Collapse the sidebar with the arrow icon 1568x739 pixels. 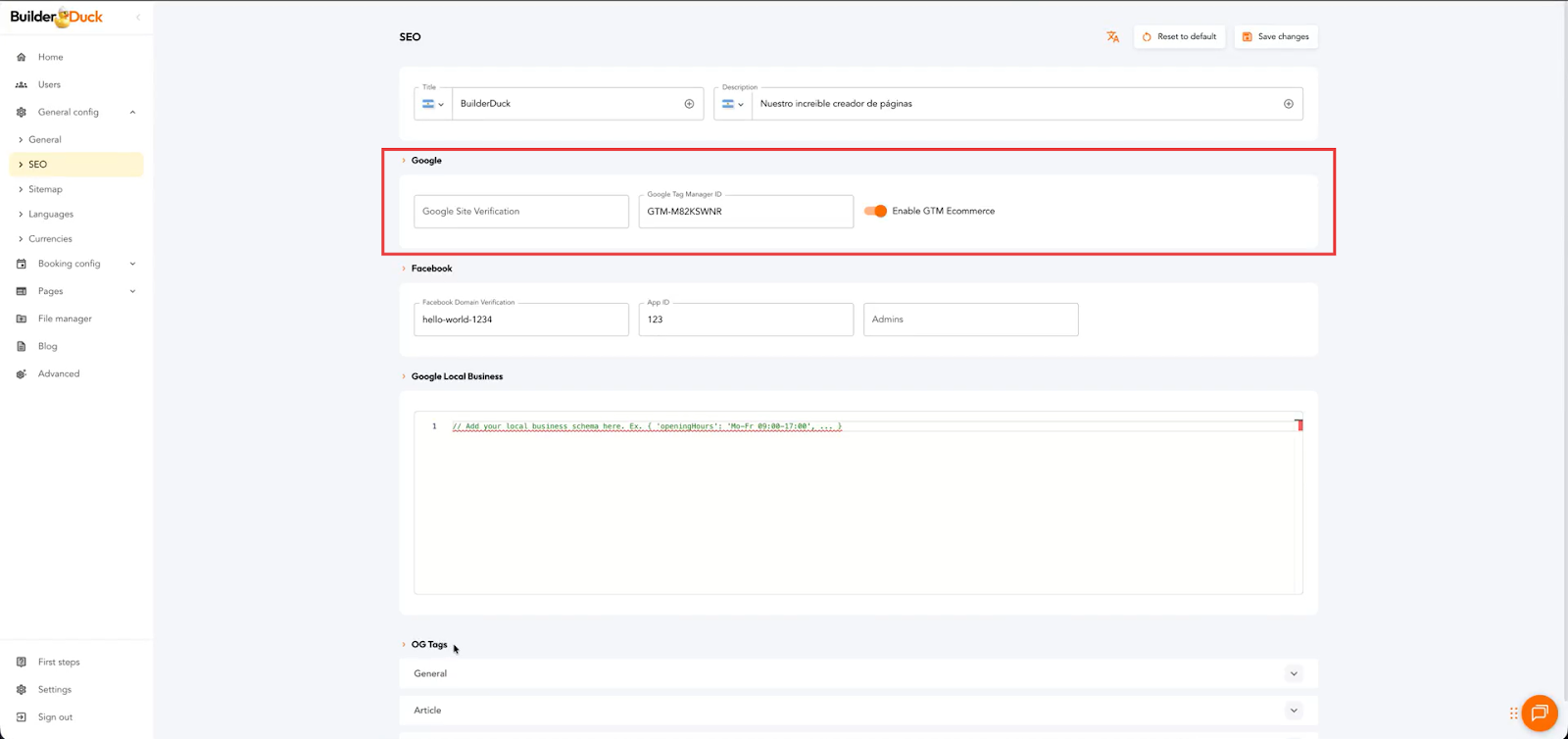point(138,17)
